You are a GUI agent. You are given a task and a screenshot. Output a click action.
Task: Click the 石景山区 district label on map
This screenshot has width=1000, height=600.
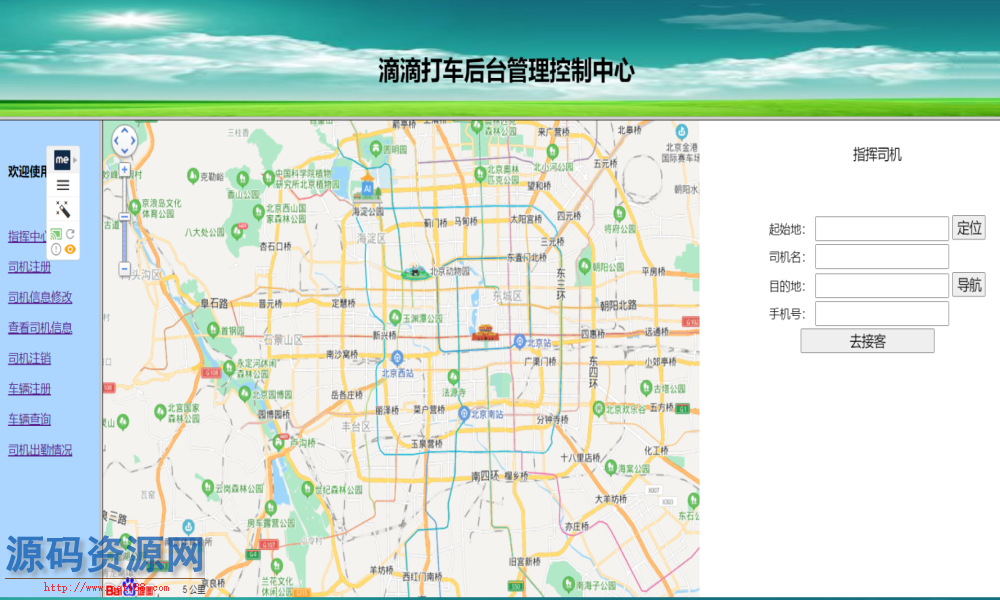283,340
